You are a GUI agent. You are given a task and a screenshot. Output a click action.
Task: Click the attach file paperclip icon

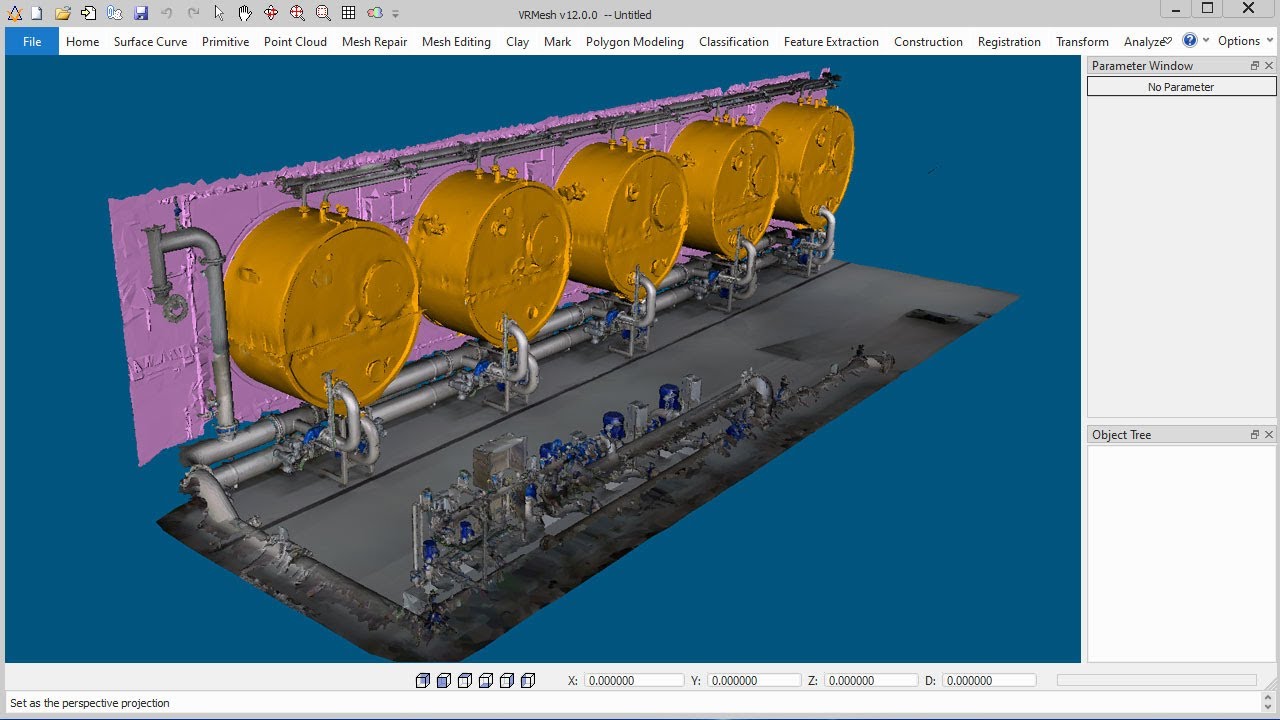pos(115,13)
